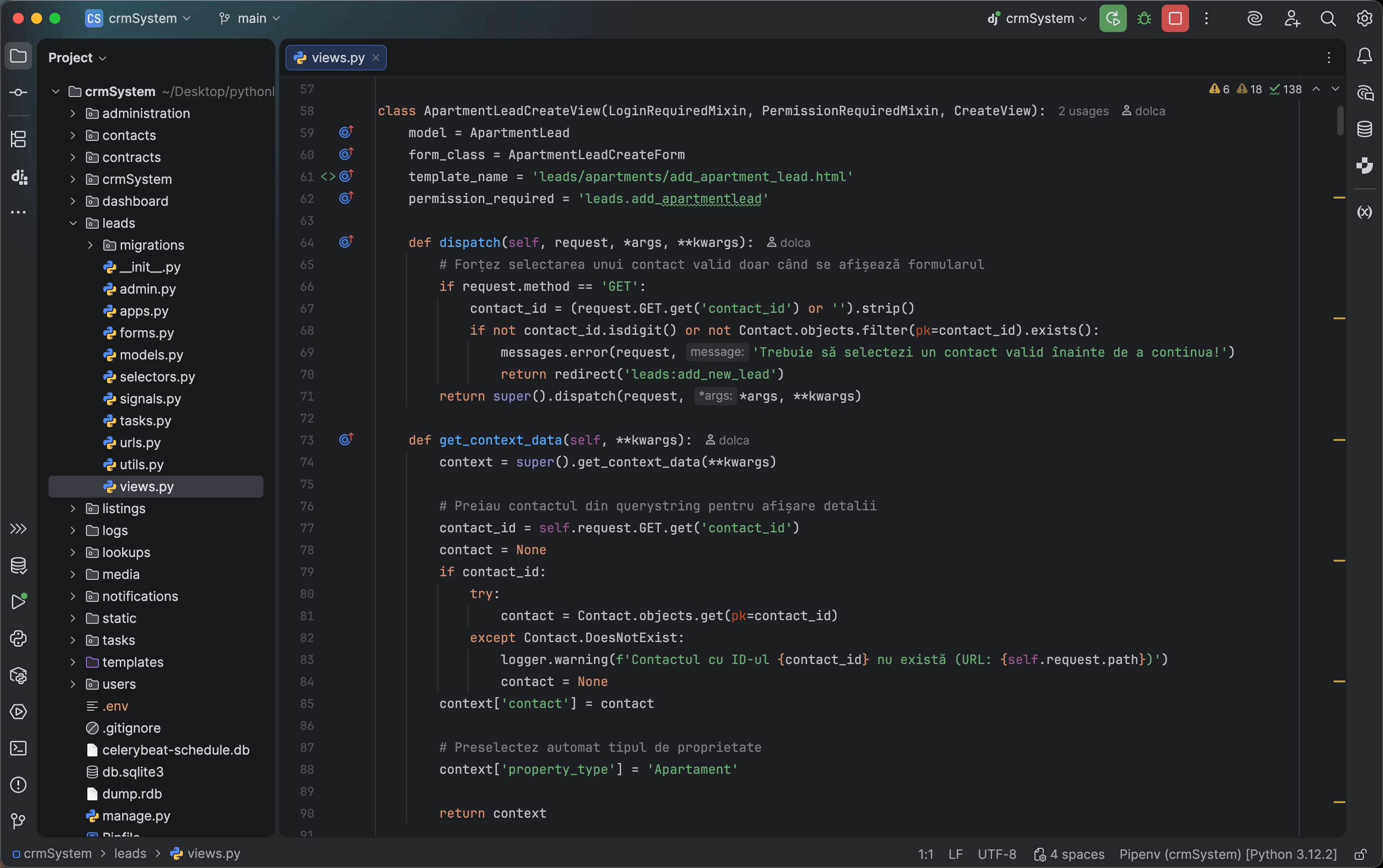Collapse the leads folder
Image resolution: width=1383 pixels, height=868 pixels.
pos(73,223)
